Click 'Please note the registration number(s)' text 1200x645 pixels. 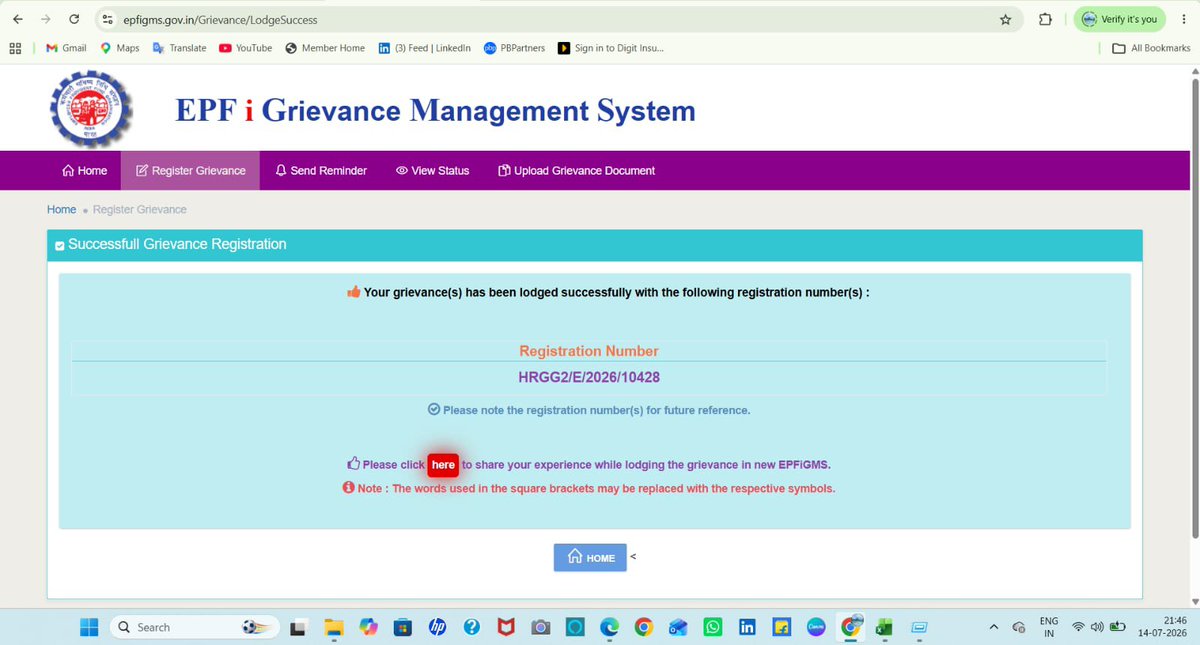point(596,410)
